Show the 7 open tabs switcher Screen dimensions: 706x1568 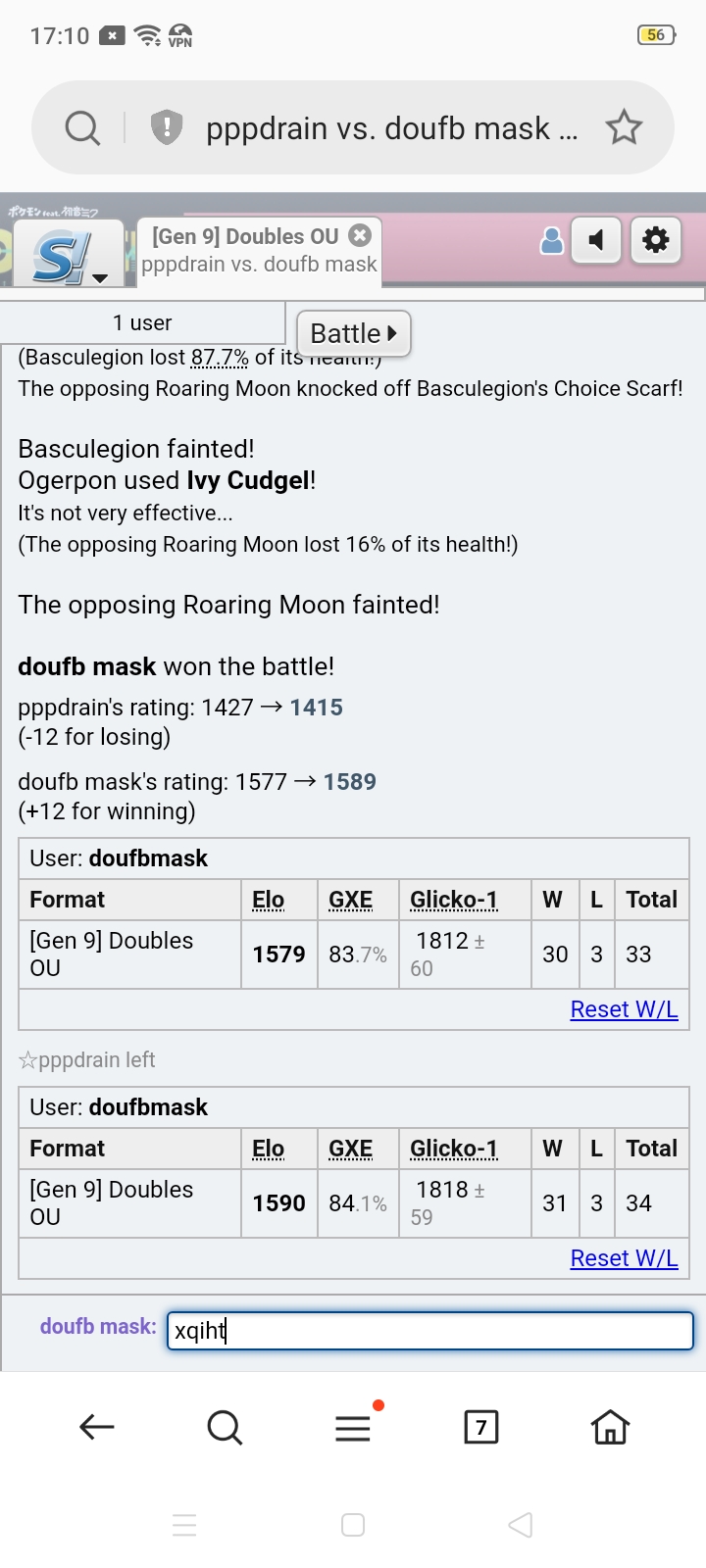click(480, 1427)
